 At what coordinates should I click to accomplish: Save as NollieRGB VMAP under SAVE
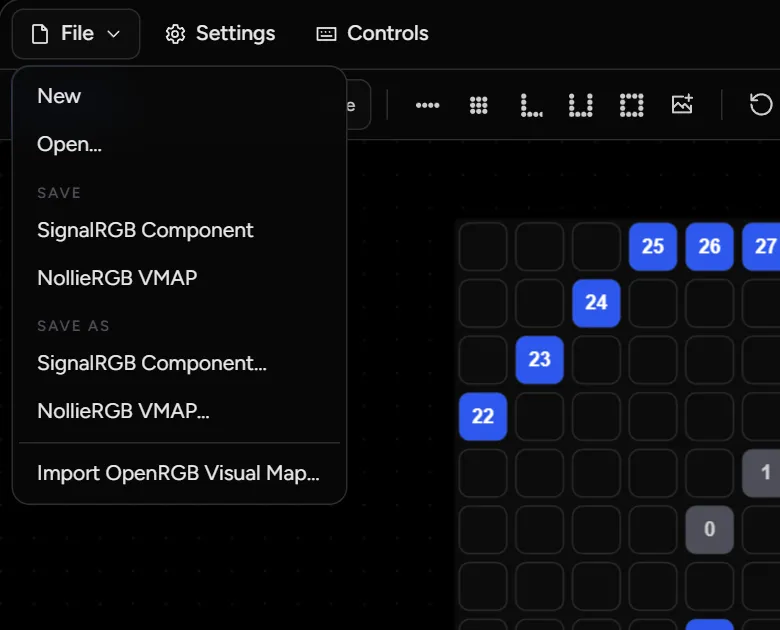point(179,278)
